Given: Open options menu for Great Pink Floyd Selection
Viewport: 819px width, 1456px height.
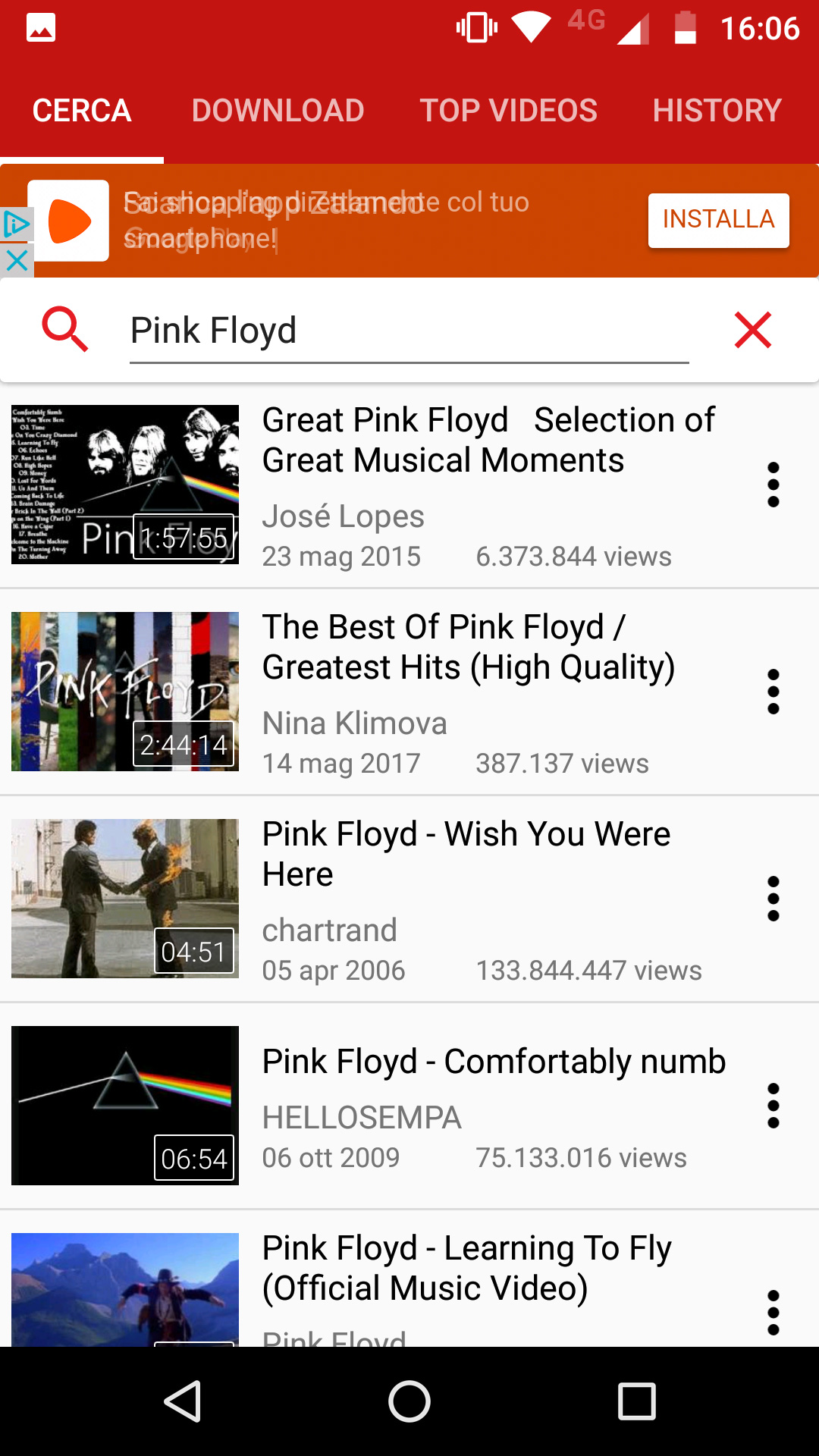Looking at the screenshot, I should pos(773,485).
